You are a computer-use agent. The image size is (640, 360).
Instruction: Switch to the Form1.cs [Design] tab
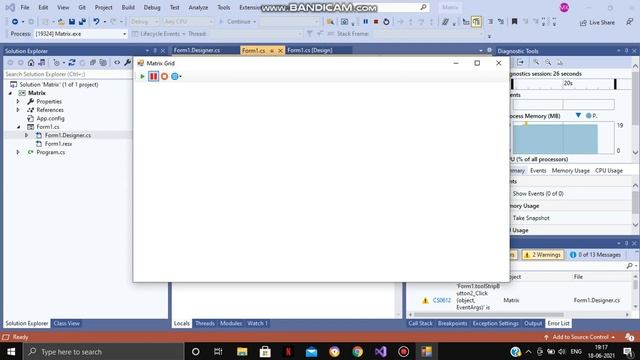tap(310, 50)
